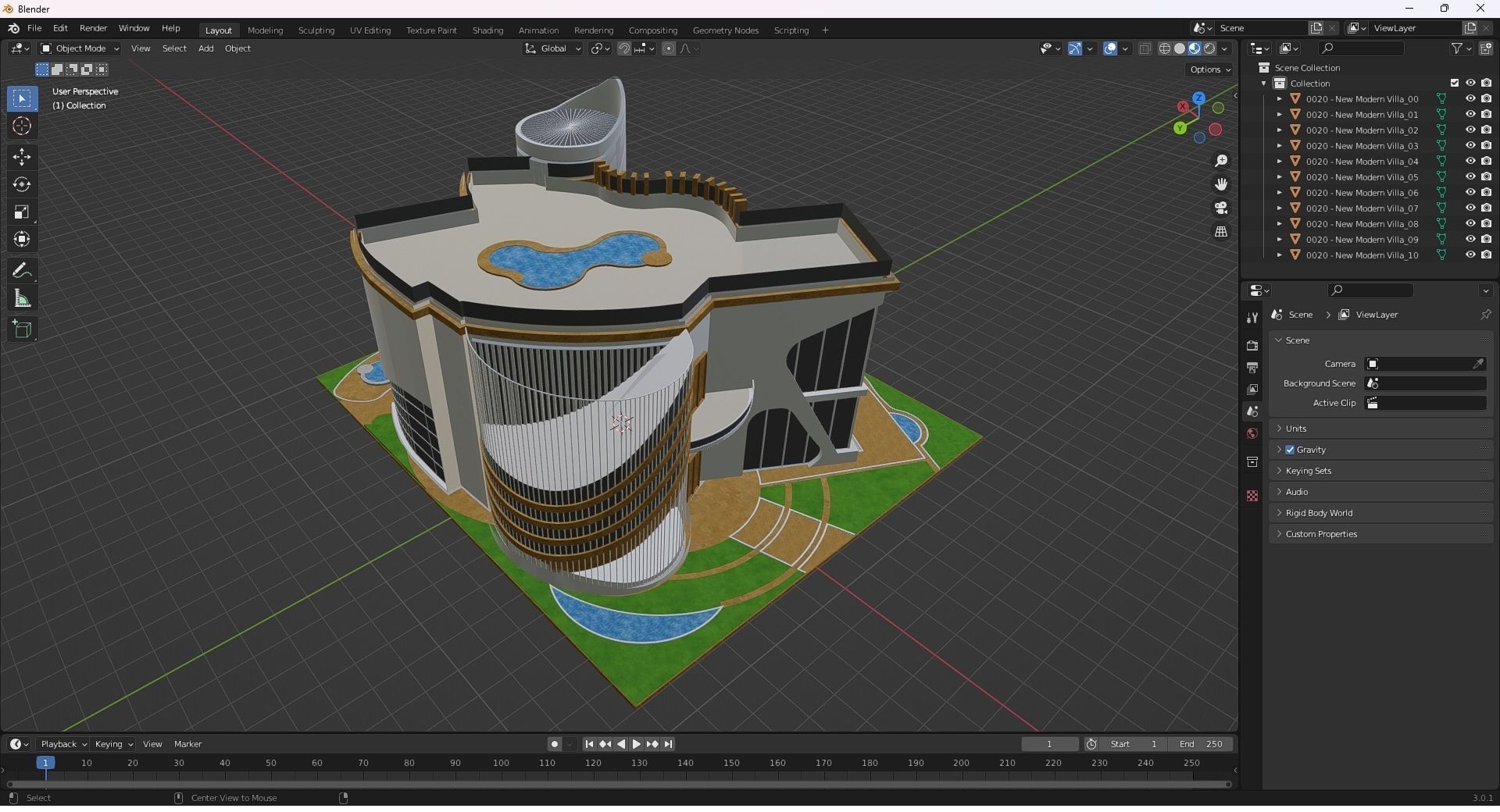Expand the Audio panel

pyautogui.click(x=1380, y=492)
